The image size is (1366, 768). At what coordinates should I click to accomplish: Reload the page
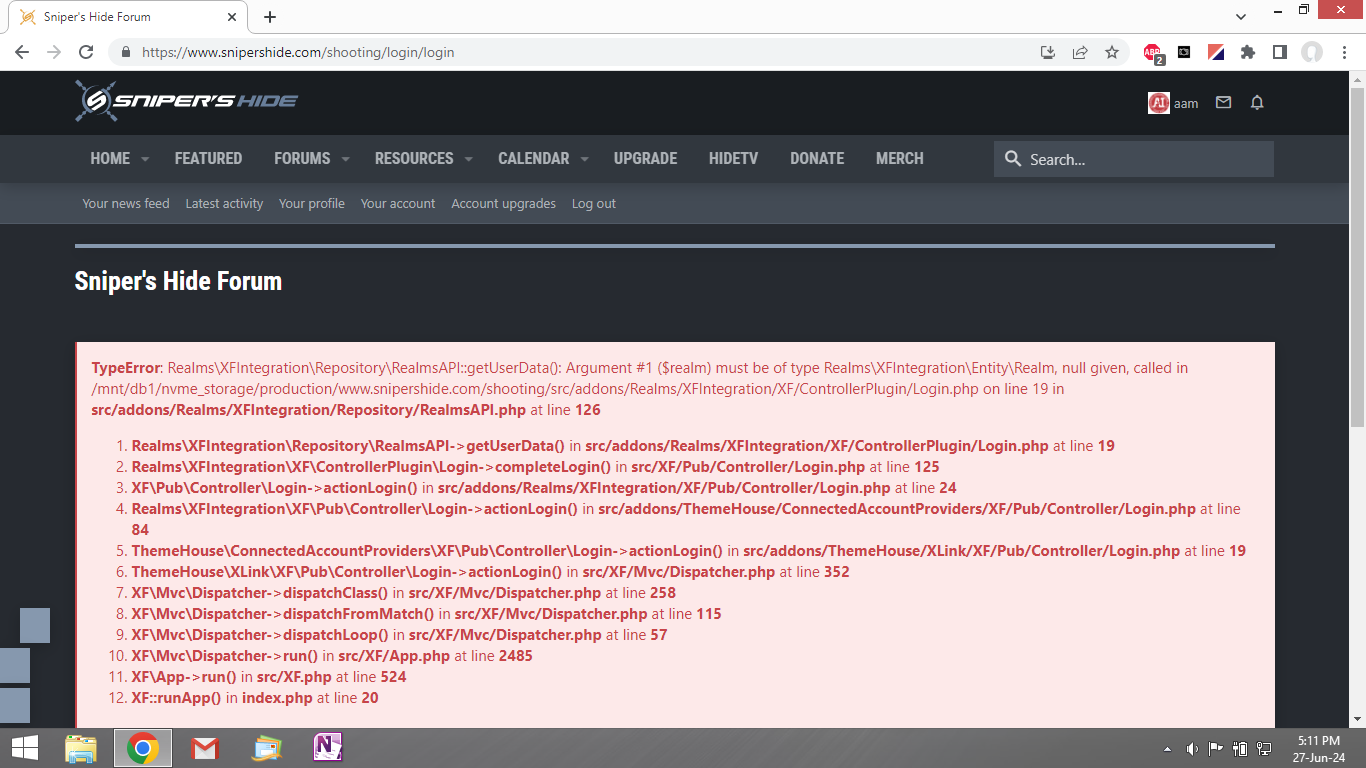[x=86, y=52]
